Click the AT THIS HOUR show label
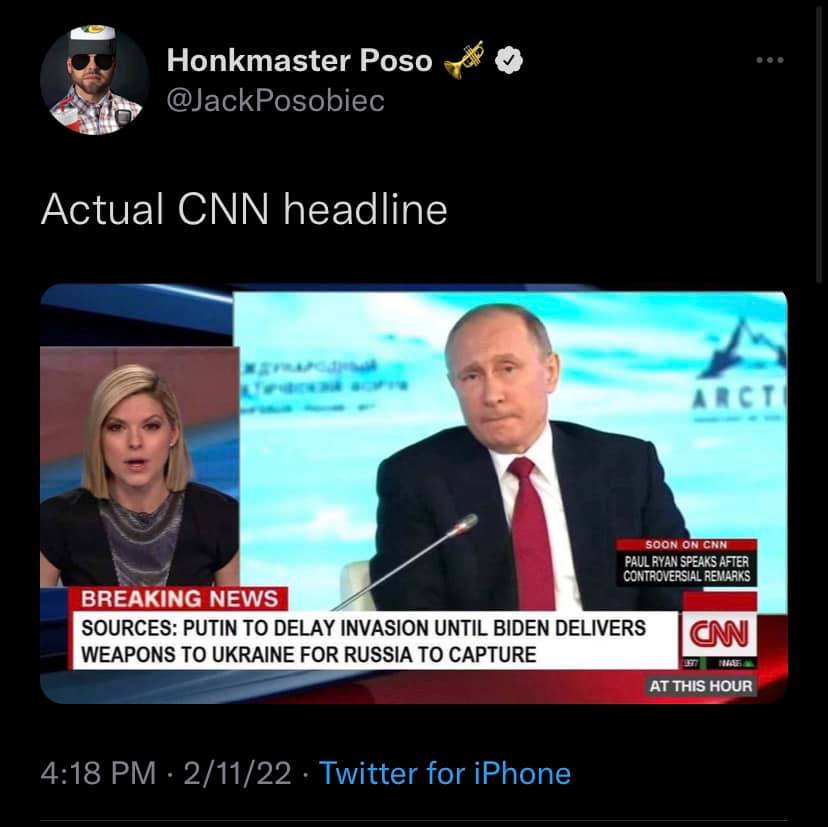 pos(700,686)
